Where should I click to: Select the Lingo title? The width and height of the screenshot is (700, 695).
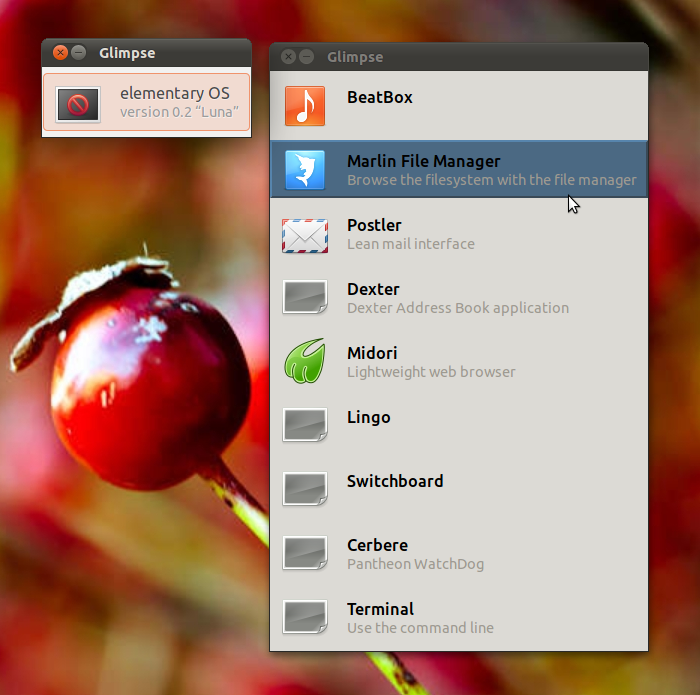tap(369, 417)
